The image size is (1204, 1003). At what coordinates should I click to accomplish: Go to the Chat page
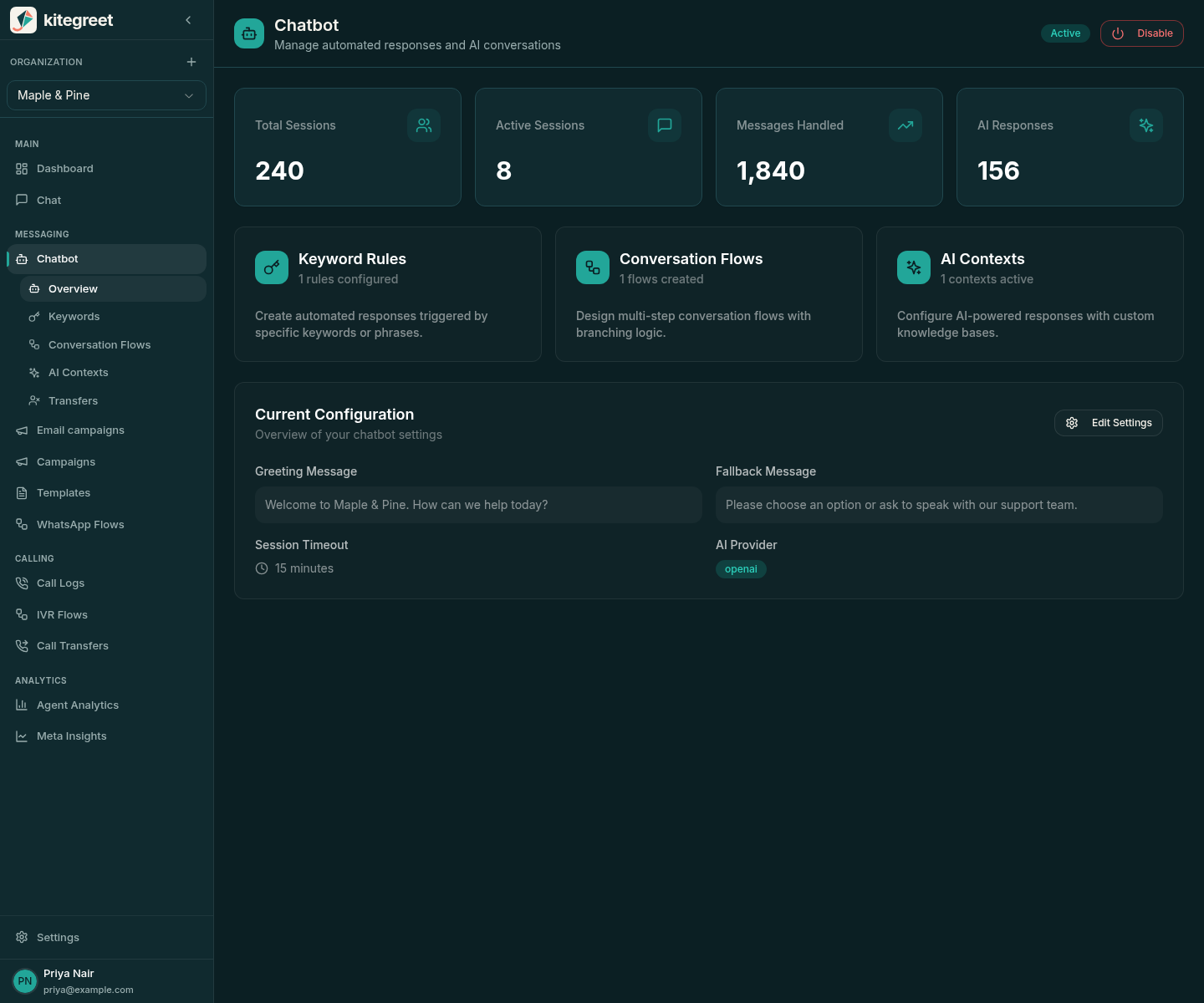pos(106,201)
